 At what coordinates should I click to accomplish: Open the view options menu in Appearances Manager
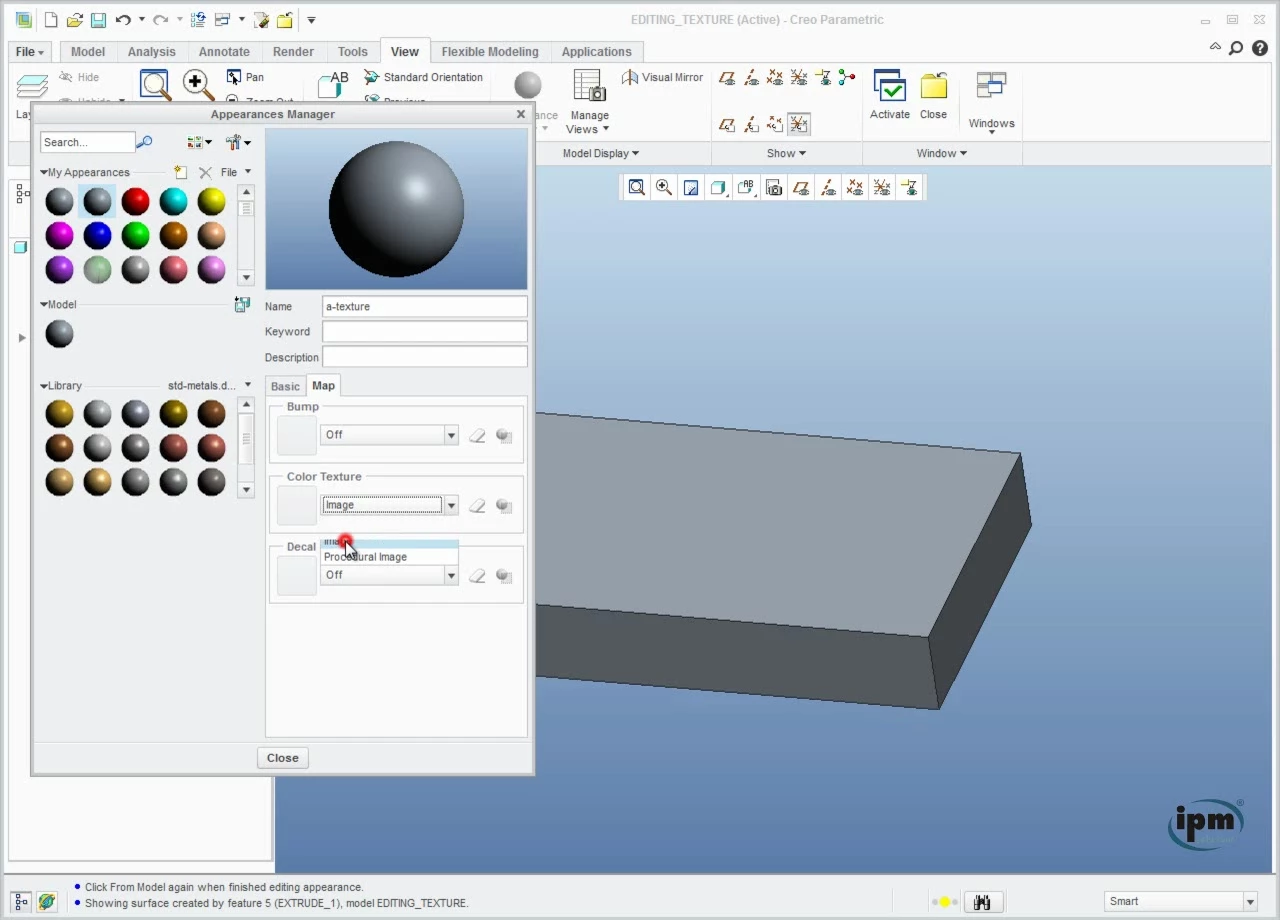click(199, 142)
